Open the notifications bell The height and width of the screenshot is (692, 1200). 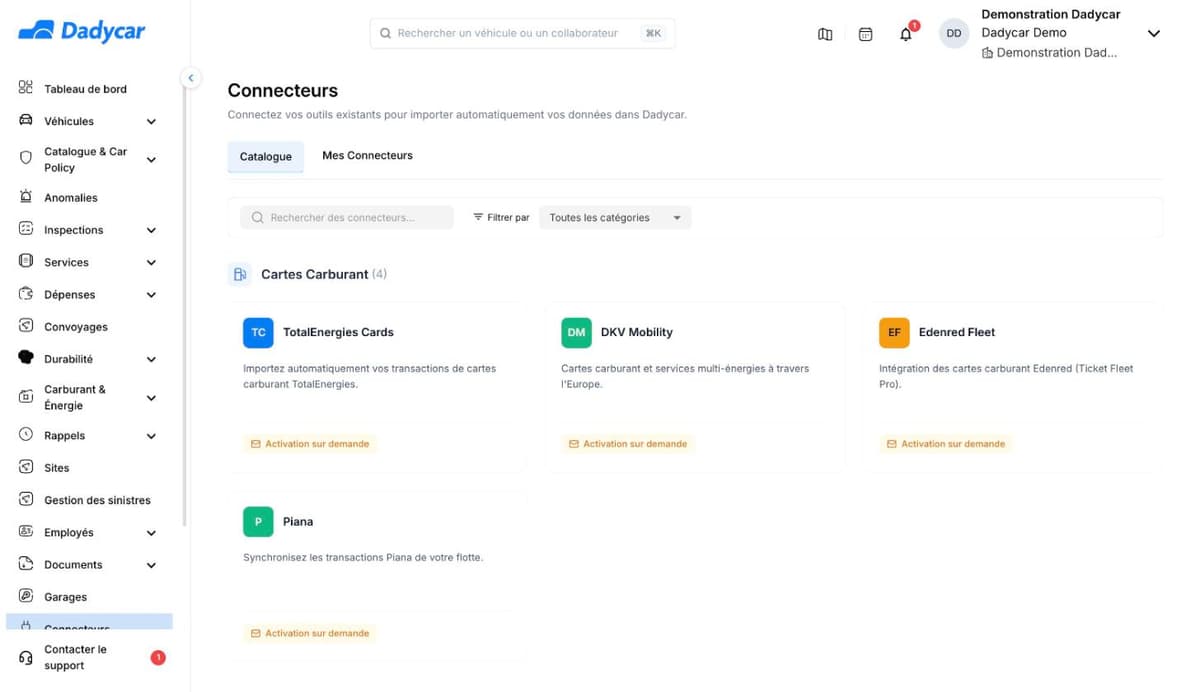(x=906, y=34)
